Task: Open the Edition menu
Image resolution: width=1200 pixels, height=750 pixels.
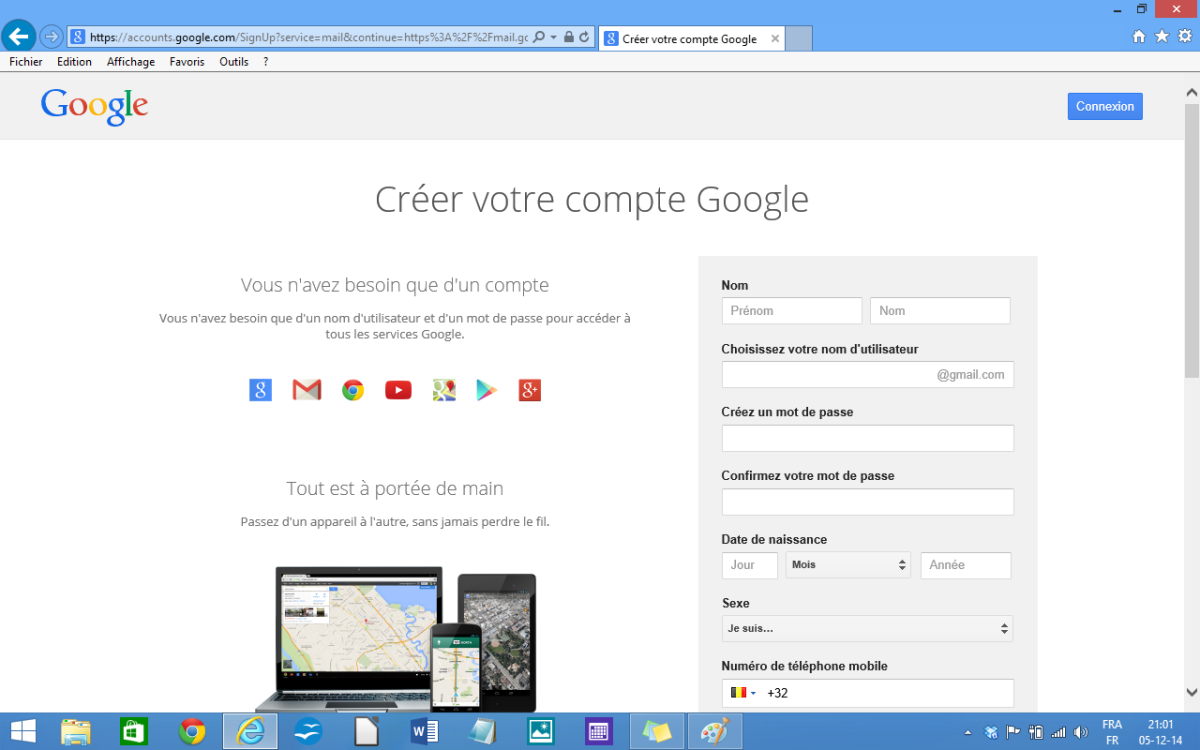Action: point(74,62)
